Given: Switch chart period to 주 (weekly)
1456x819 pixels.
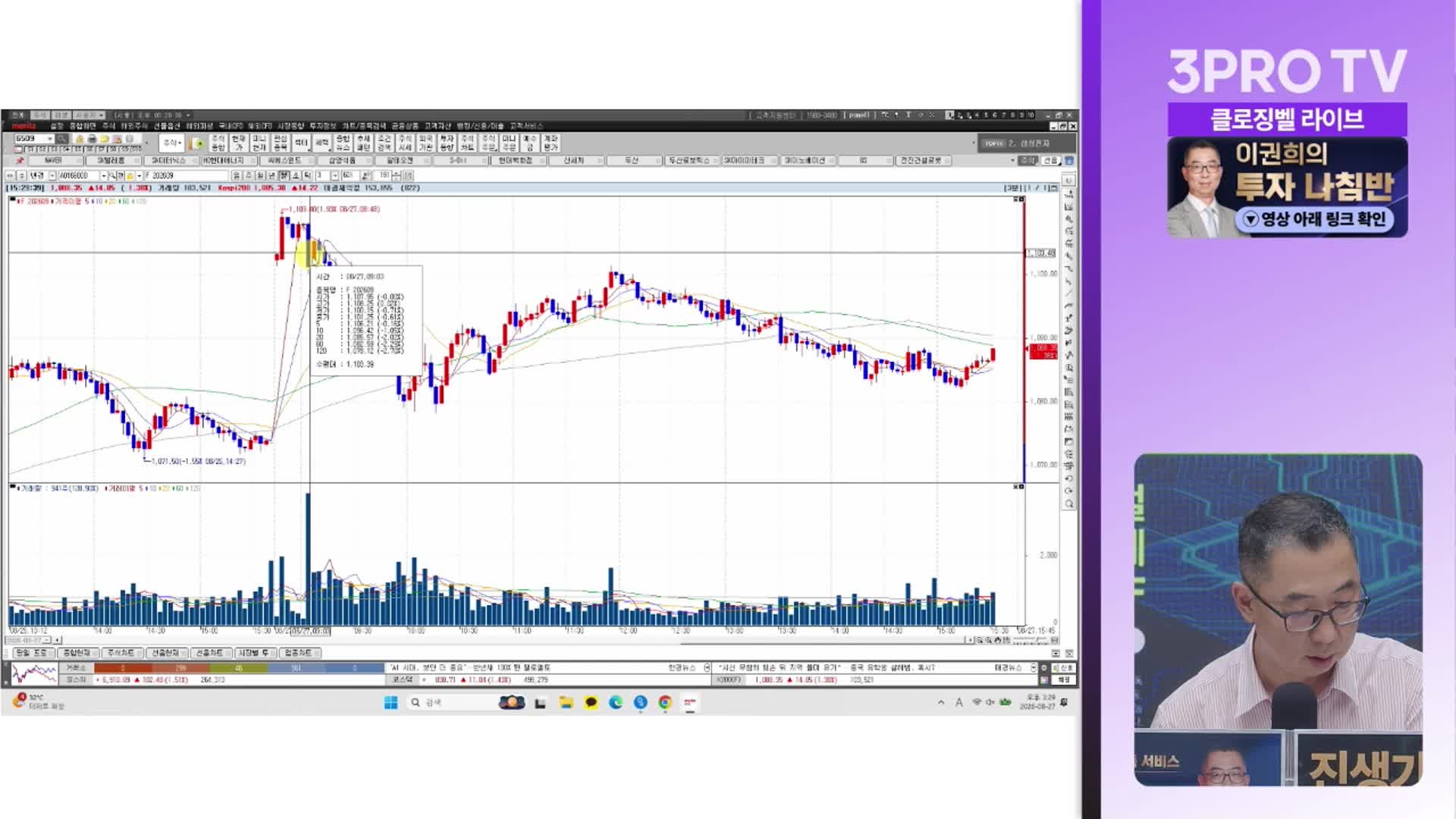Looking at the screenshot, I should (x=249, y=175).
